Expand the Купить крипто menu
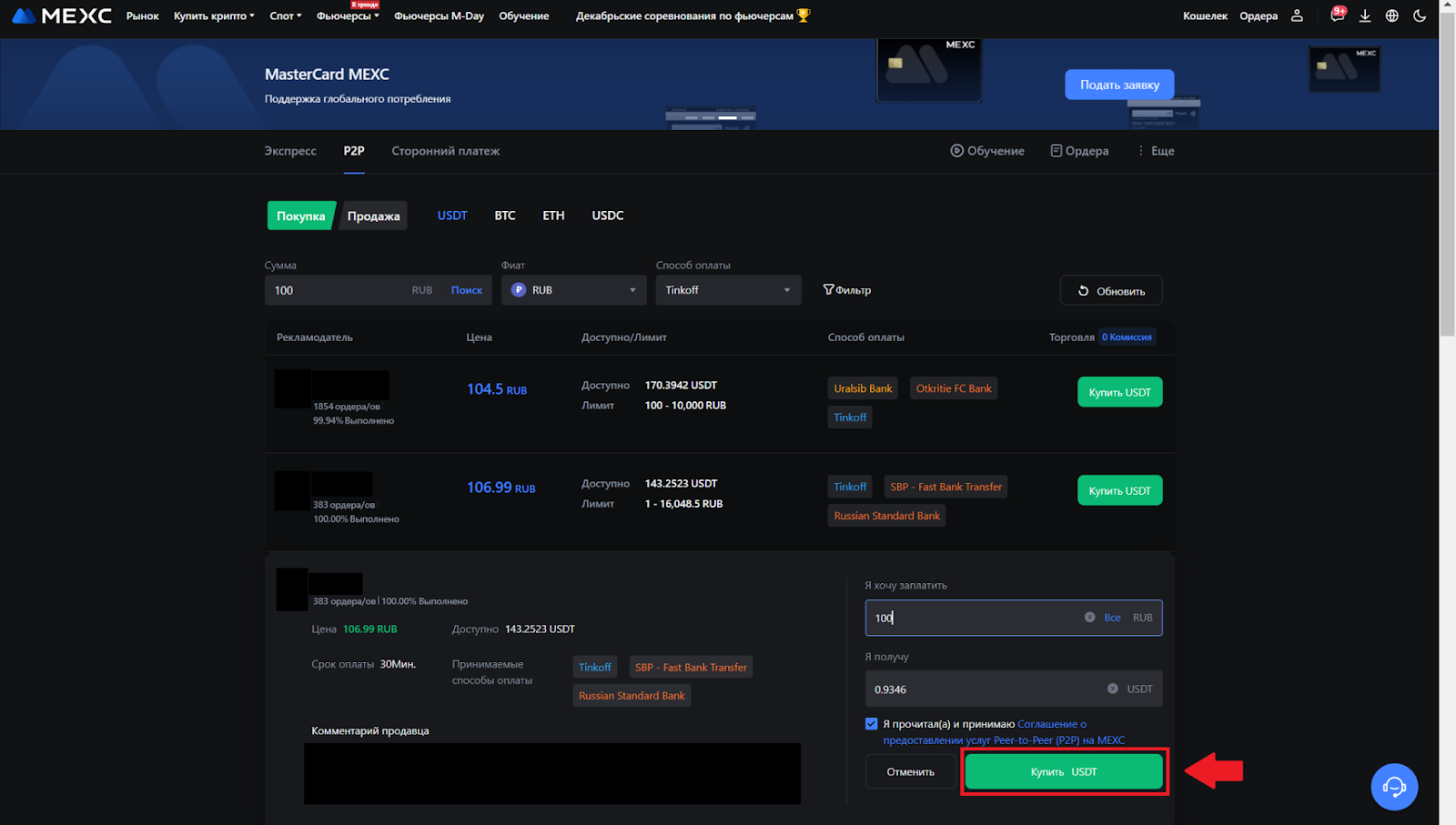 point(214,15)
